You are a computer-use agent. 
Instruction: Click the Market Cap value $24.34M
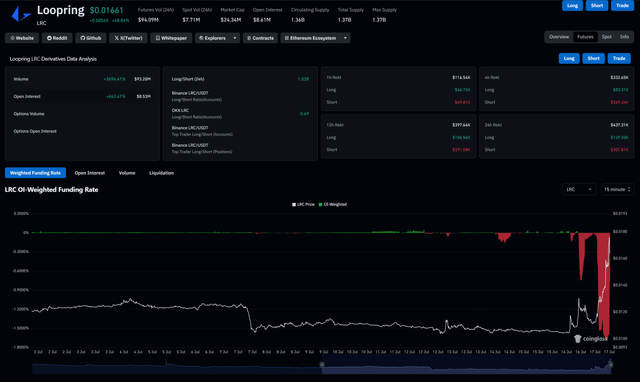pyautogui.click(x=231, y=20)
